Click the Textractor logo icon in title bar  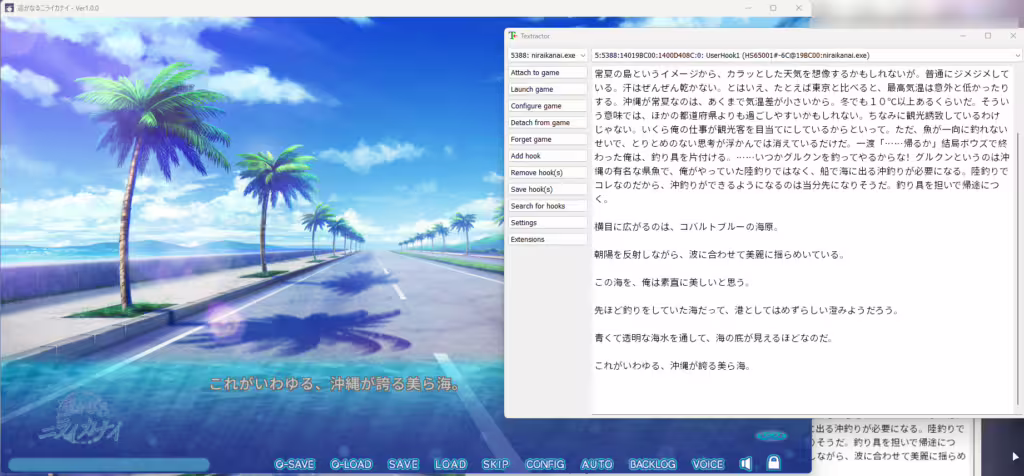pyautogui.click(x=513, y=35)
